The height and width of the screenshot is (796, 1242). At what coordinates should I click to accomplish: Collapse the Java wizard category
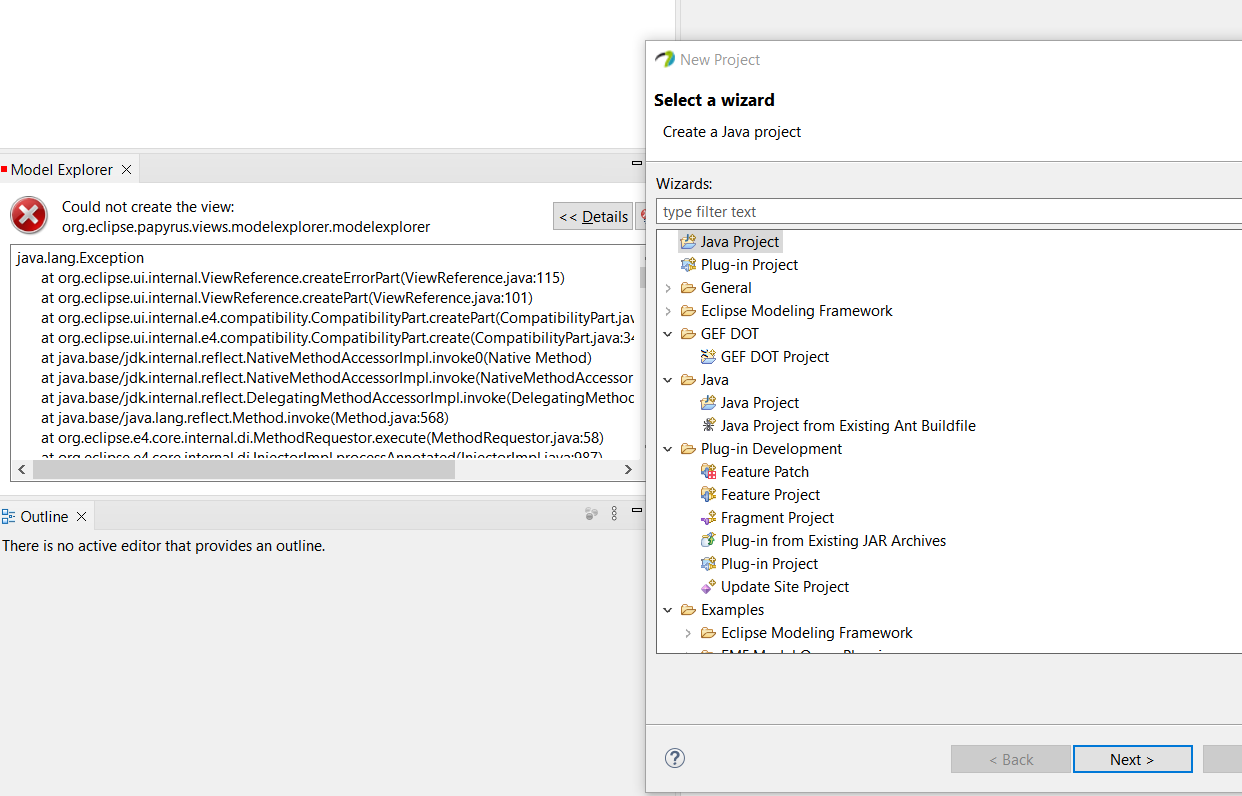point(668,380)
